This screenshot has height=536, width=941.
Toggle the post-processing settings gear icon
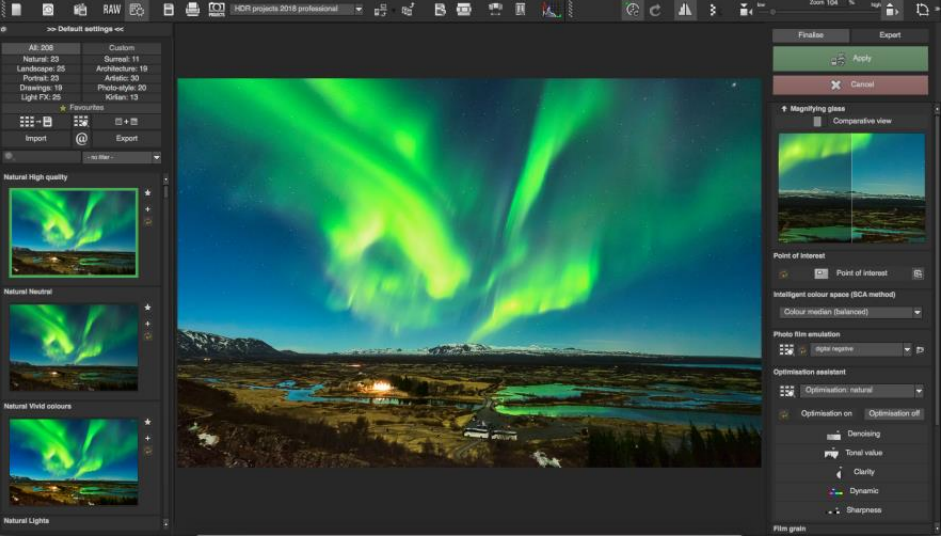point(137,9)
